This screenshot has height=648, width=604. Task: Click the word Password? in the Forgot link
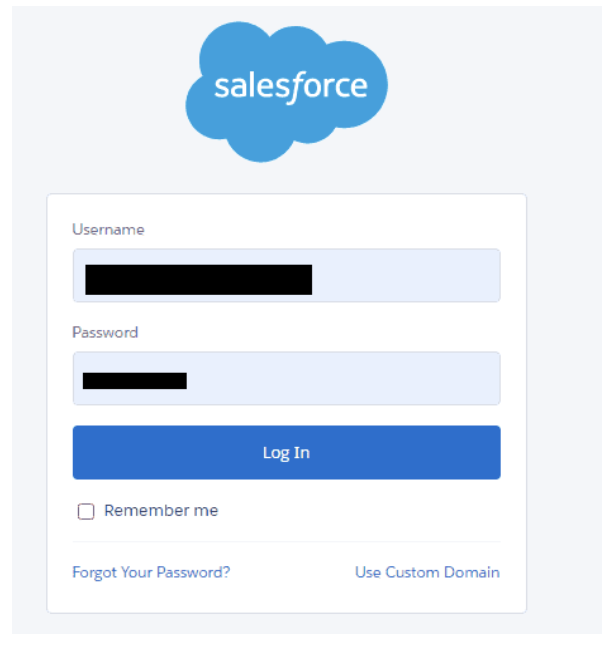tap(193, 572)
